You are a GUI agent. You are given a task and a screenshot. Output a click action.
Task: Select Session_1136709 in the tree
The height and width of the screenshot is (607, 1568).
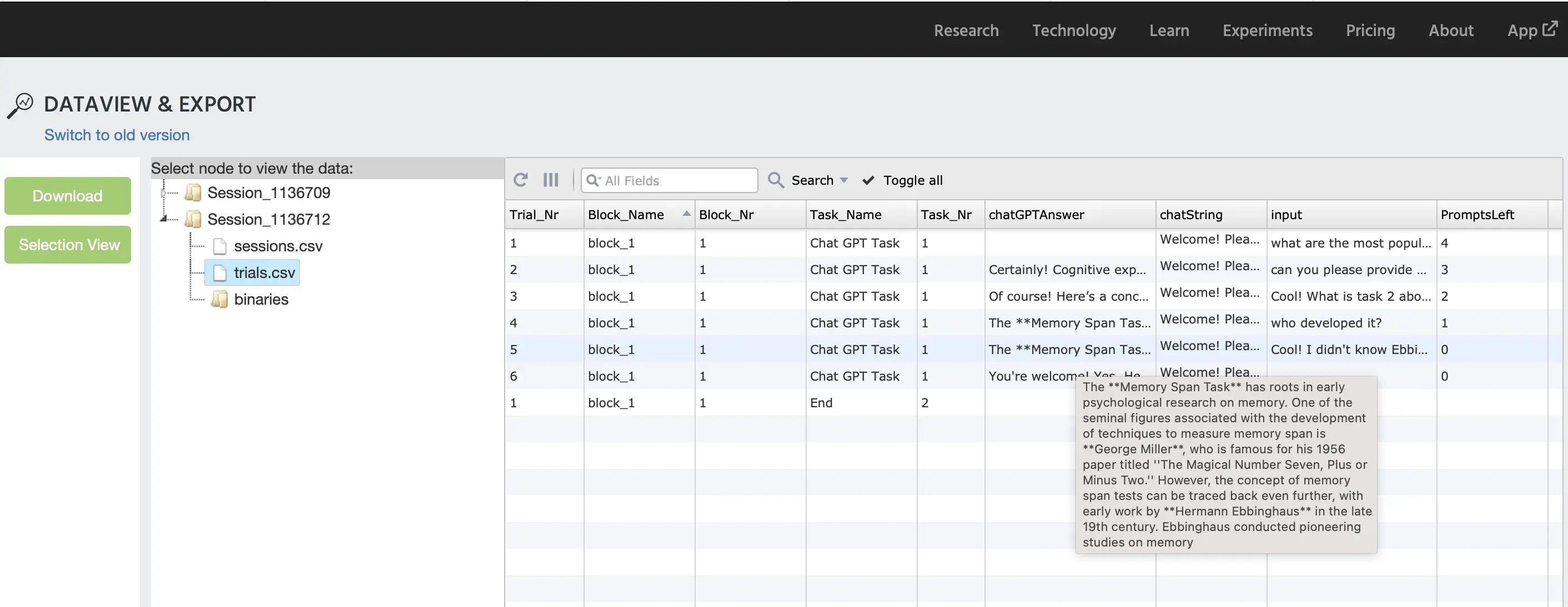pyautogui.click(x=268, y=193)
